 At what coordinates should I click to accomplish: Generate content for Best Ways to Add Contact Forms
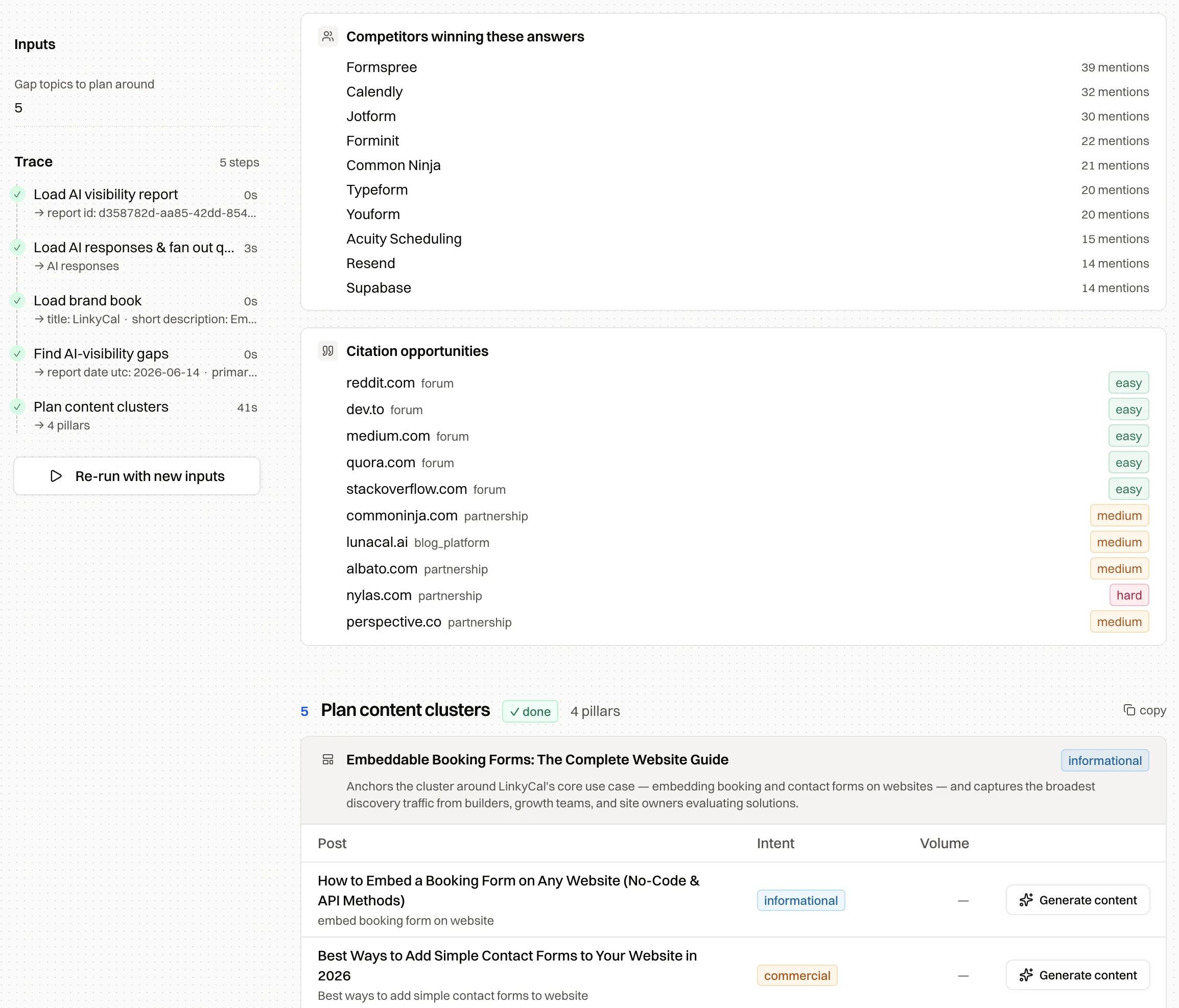tap(1078, 975)
